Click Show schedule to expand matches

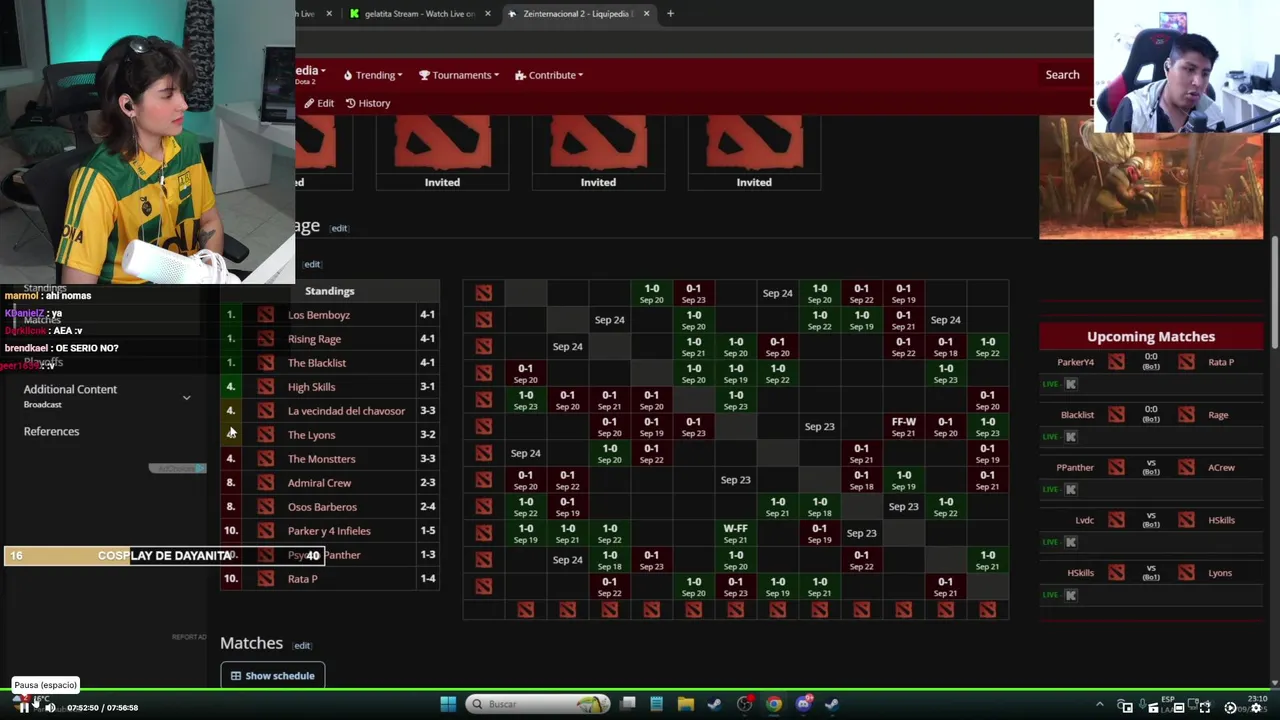(x=273, y=676)
